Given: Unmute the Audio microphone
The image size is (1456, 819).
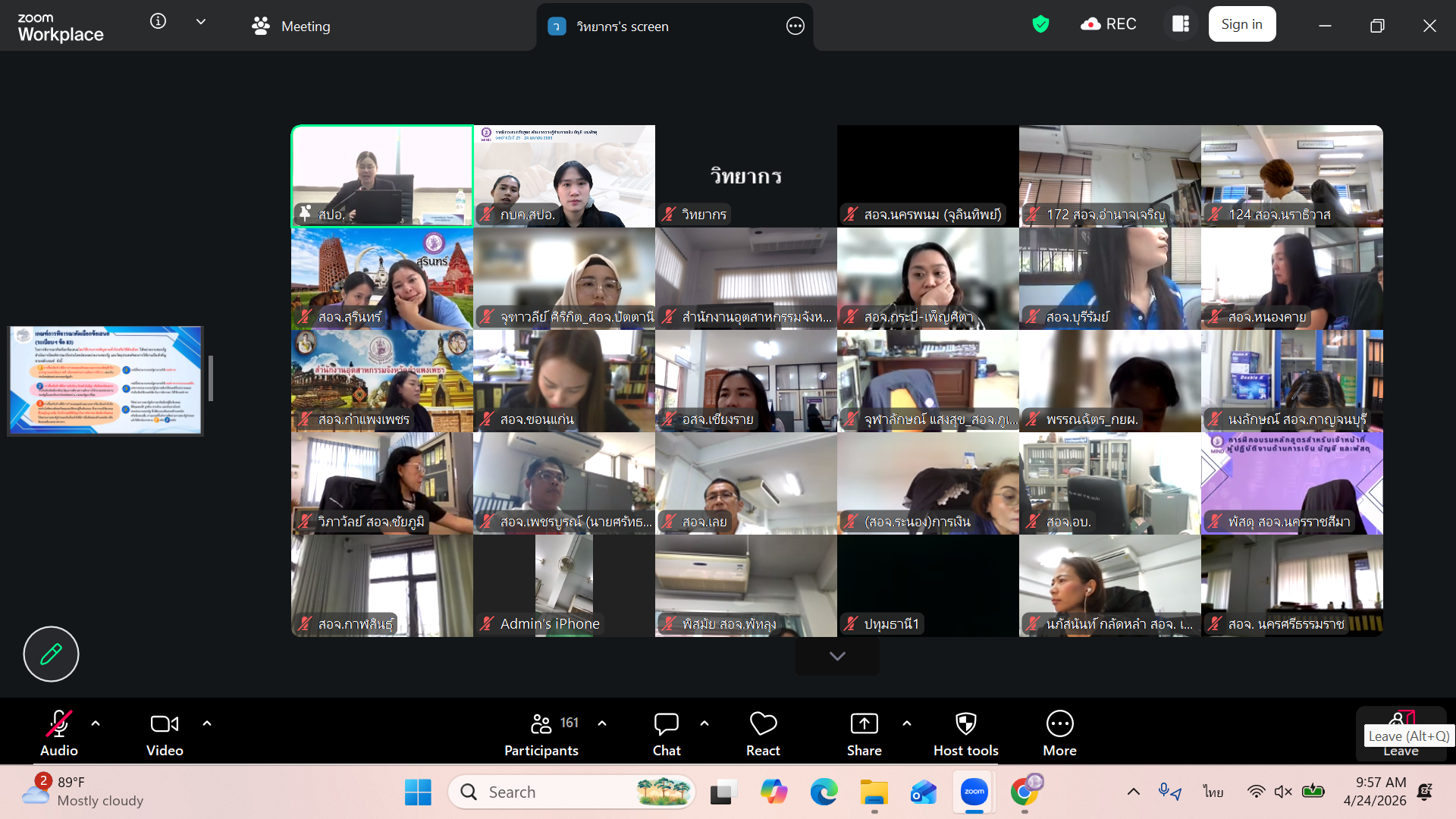Looking at the screenshot, I should [x=58, y=724].
